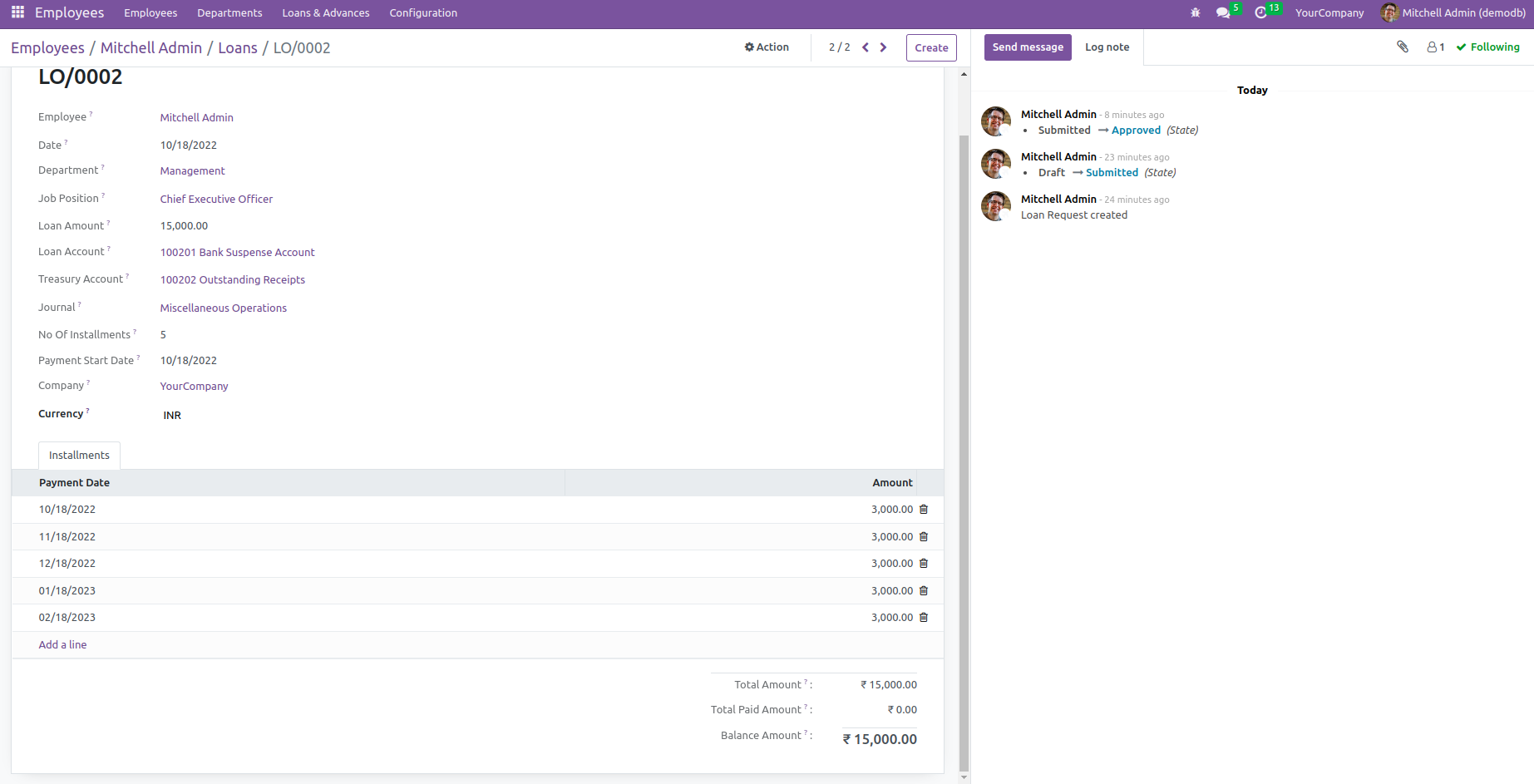Delete the 02/18/2023 installment row

click(923, 618)
